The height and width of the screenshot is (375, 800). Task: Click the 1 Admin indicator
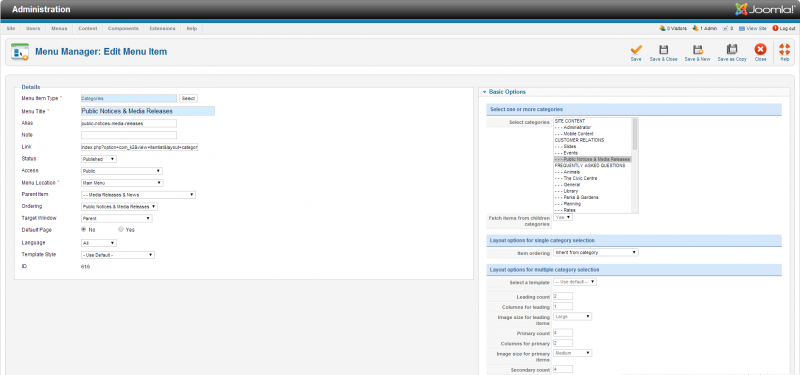click(705, 29)
